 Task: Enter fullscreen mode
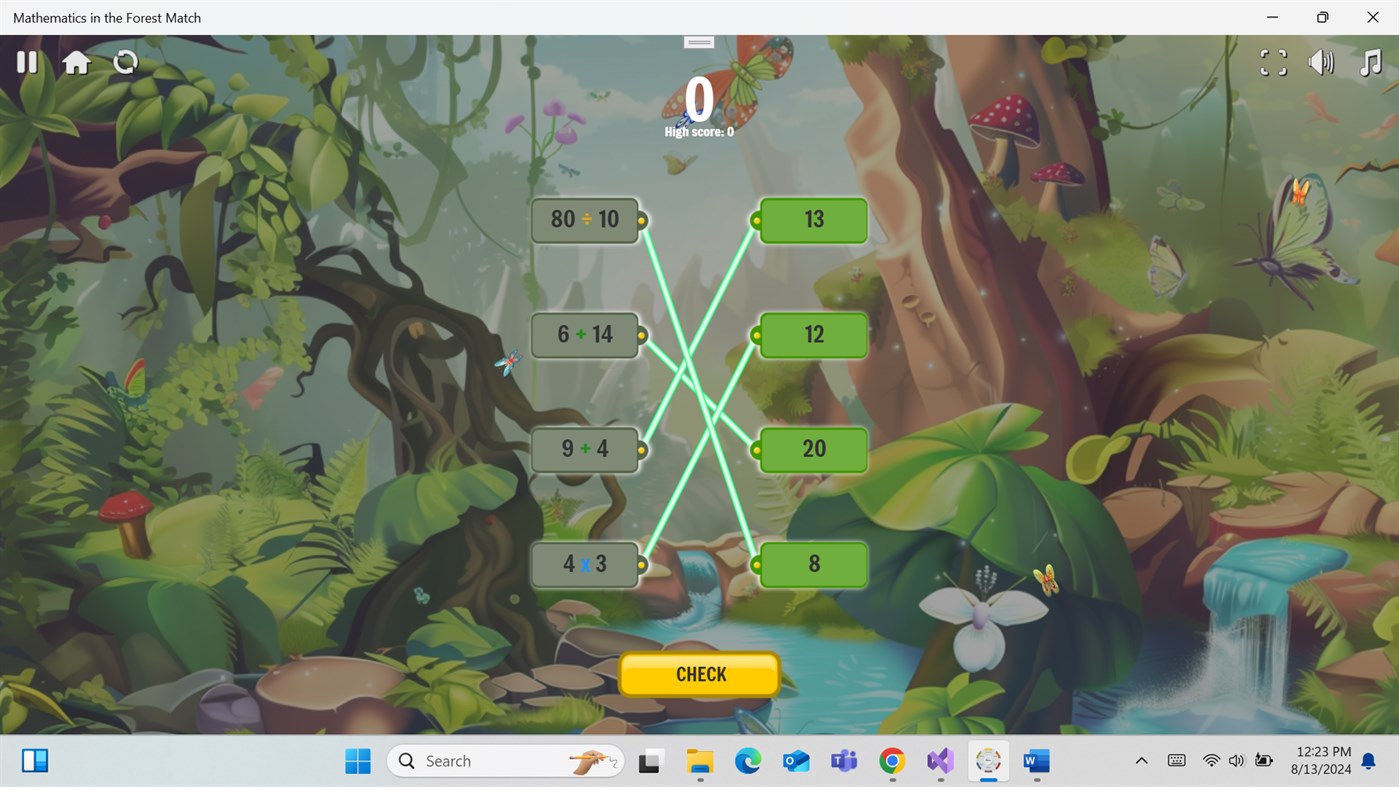1272,62
